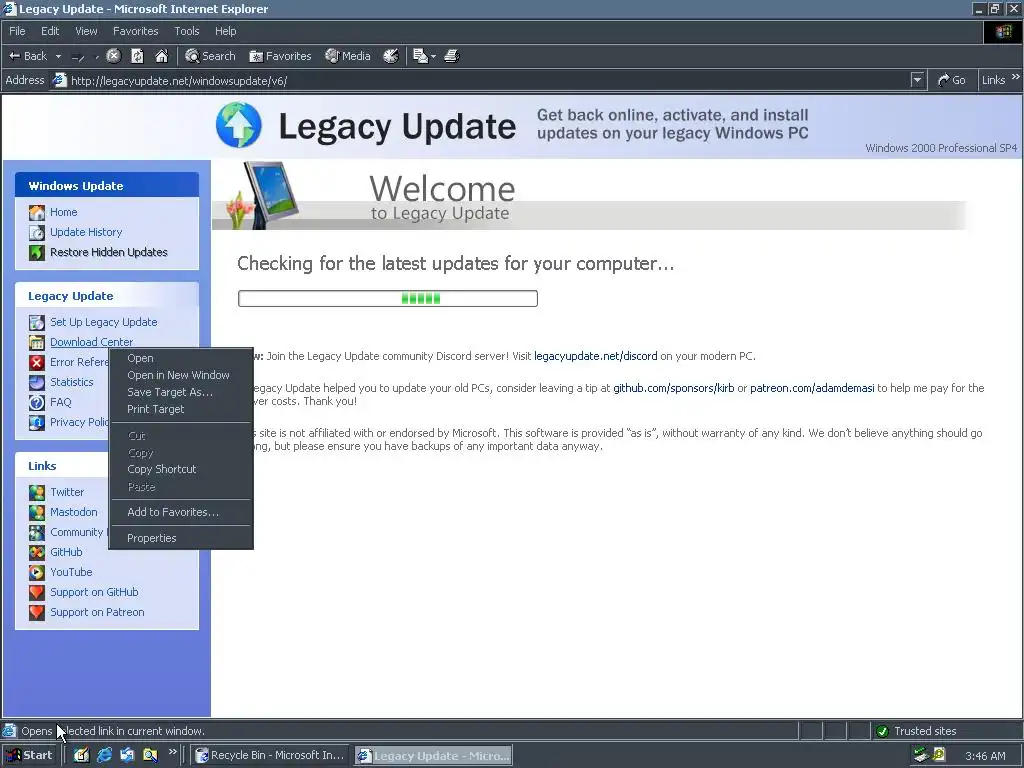
Task: Click the Print toolbar icon
Action: pyautogui.click(x=452, y=56)
